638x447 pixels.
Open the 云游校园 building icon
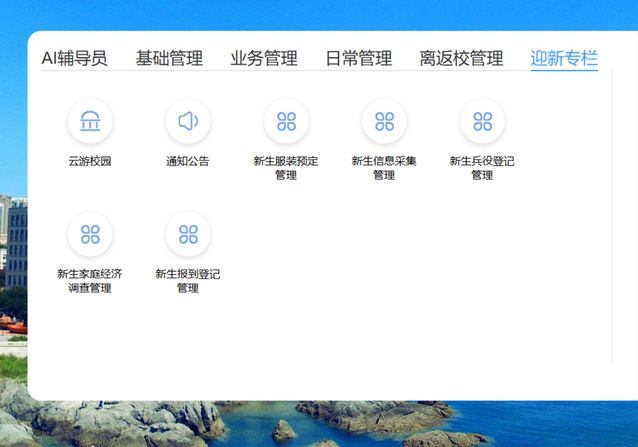point(90,122)
